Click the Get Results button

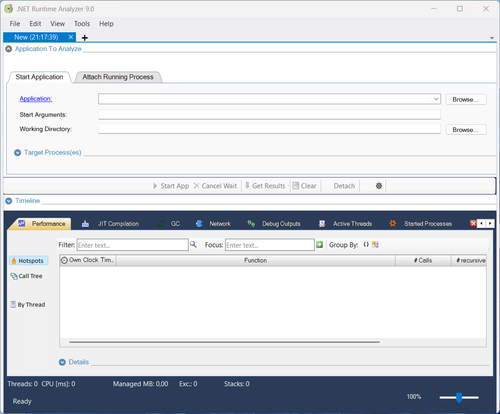[265, 186]
